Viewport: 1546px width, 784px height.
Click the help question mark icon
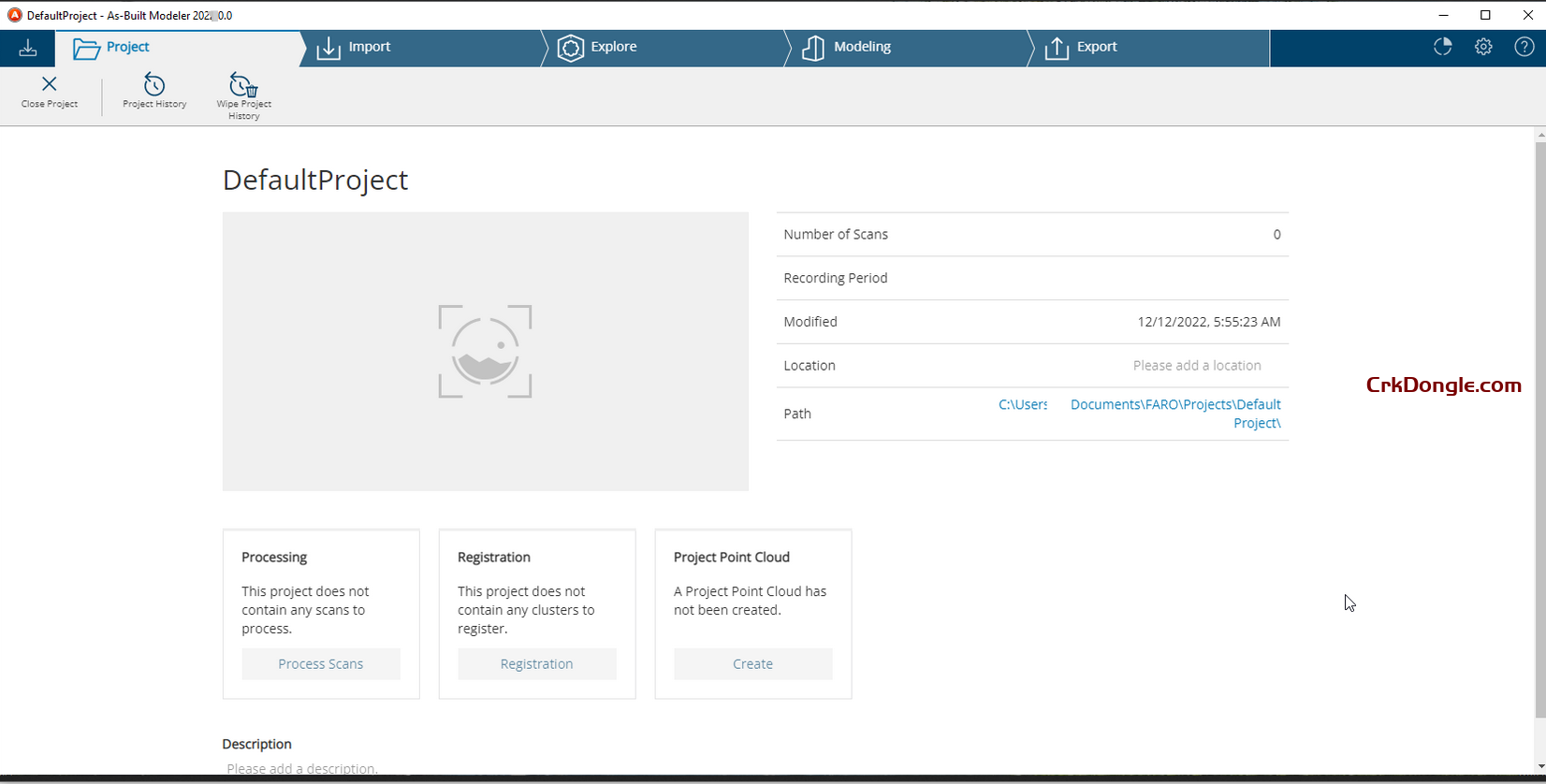[x=1524, y=48]
